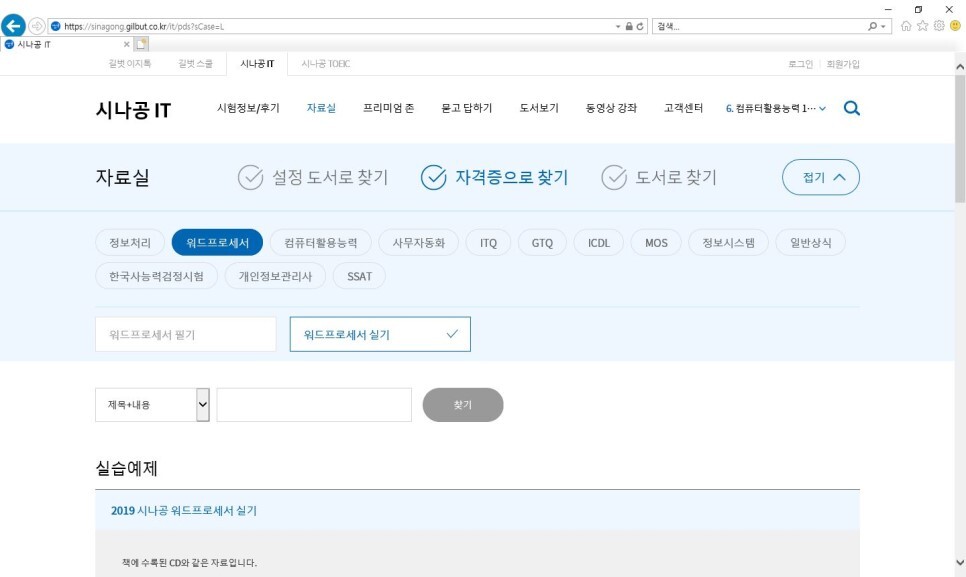Viewport: 966px width, 577px height.
Task: Switch to 시나공 IT site tab
Action: pyautogui.click(x=257, y=63)
